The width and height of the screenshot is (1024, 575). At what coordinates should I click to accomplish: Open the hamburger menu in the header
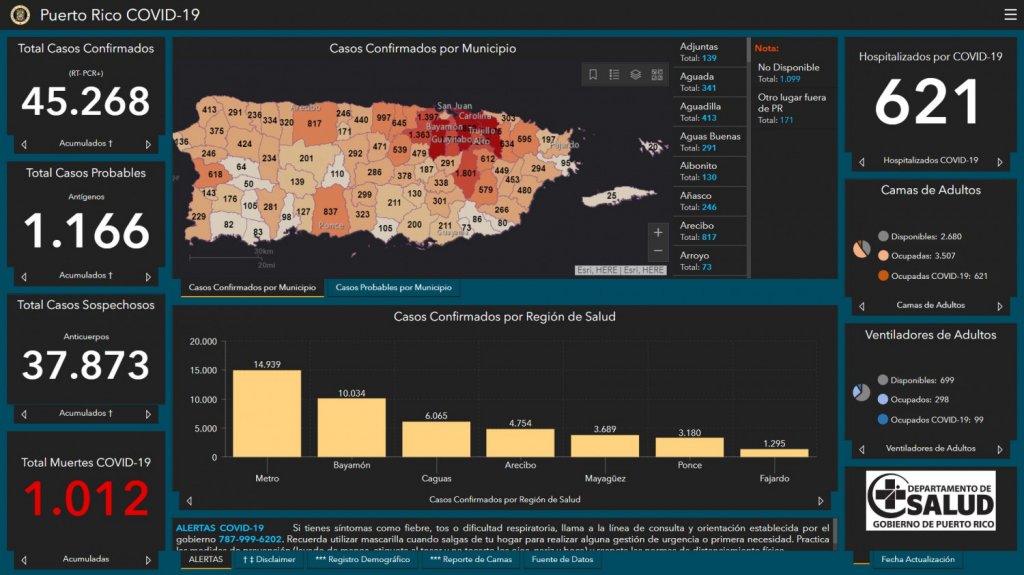point(1010,14)
